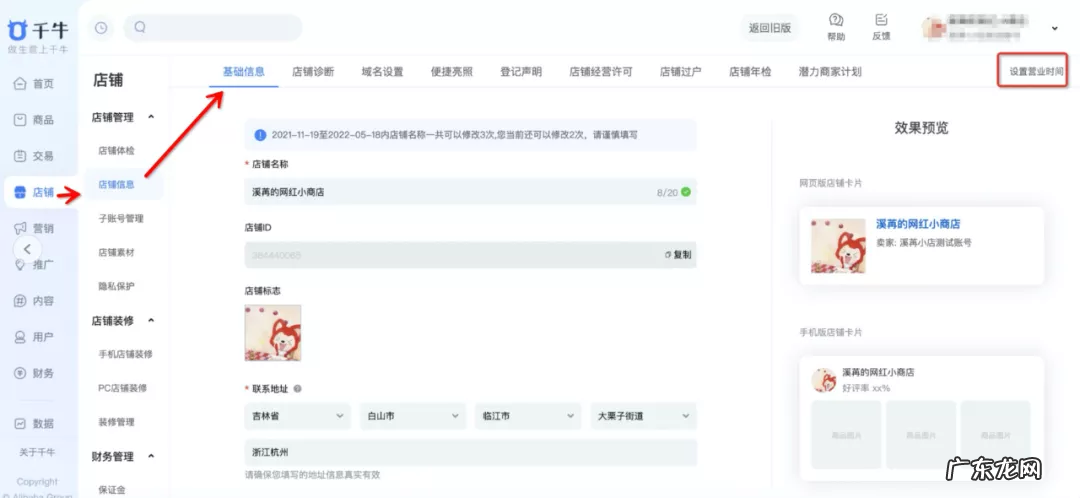Click the blue info icon in notice

(260, 135)
